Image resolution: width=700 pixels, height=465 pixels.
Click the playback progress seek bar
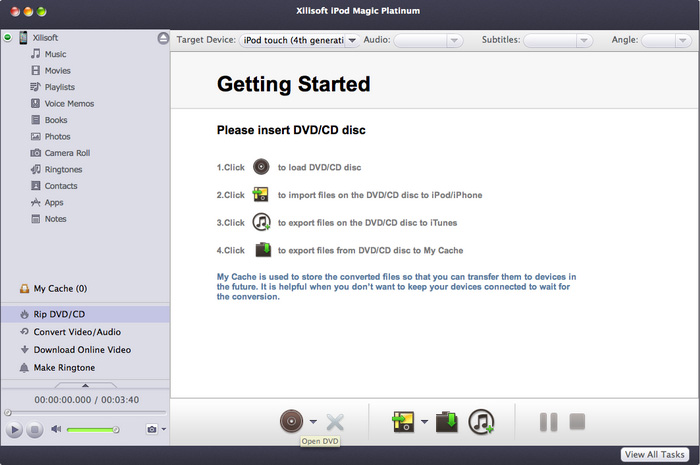(85, 413)
